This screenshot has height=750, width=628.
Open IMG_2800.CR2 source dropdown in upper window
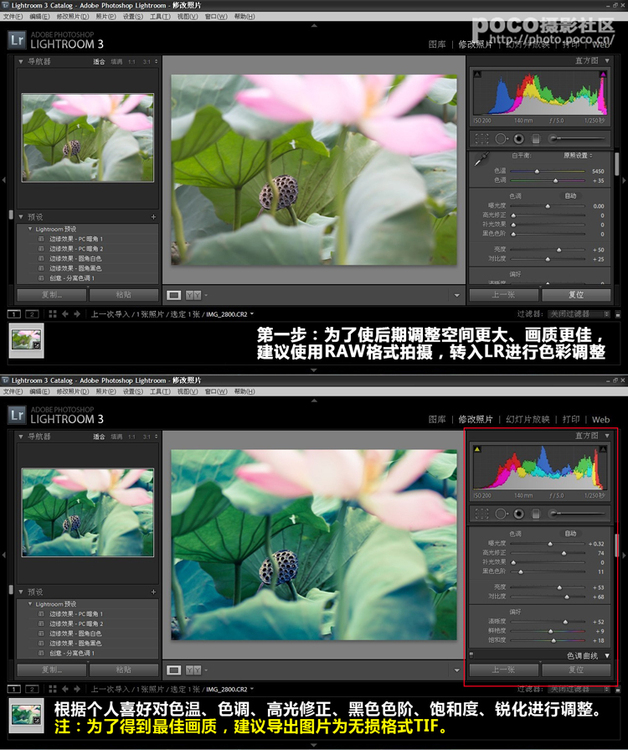click(230, 314)
